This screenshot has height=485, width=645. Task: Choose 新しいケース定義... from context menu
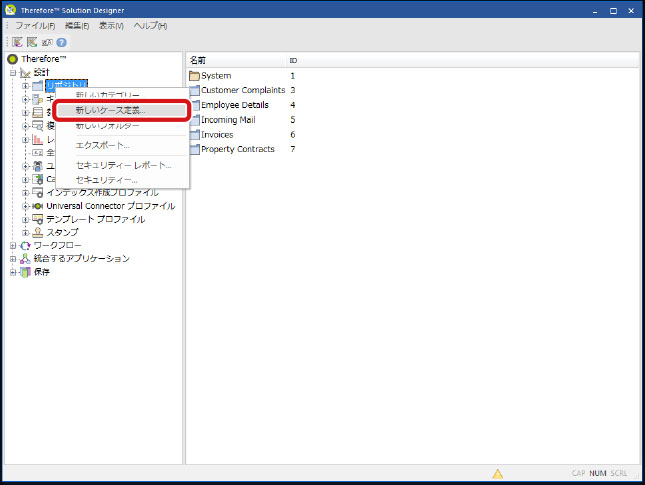coord(110,110)
